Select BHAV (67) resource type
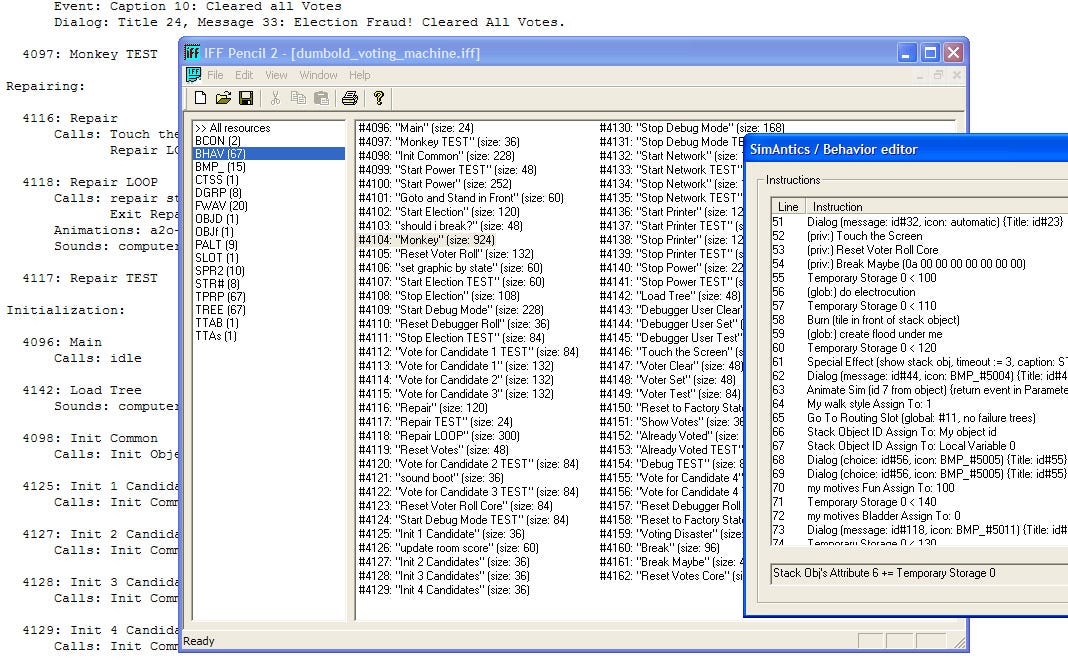The image size is (1068, 660). click(269, 154)
